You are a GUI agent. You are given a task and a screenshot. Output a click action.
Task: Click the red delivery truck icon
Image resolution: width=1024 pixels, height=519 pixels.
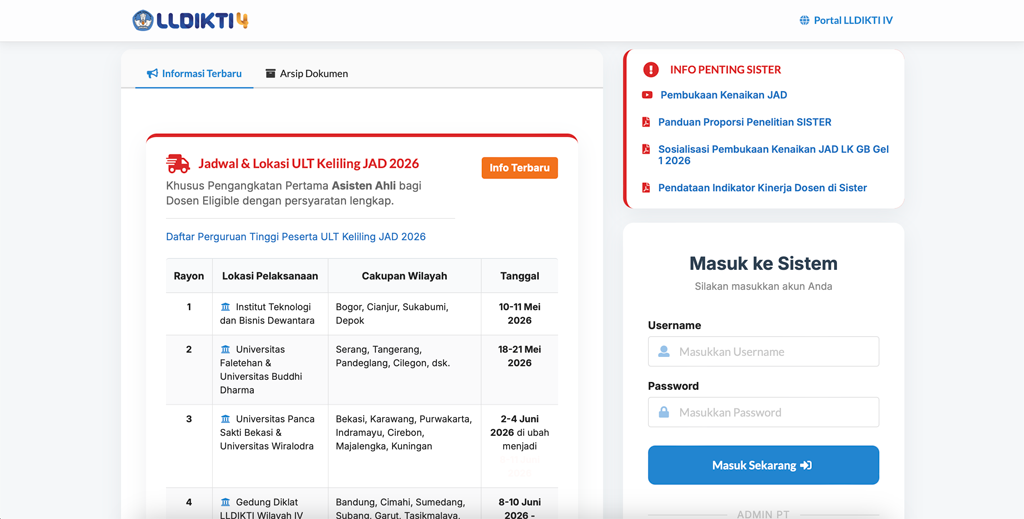point(178,164)
